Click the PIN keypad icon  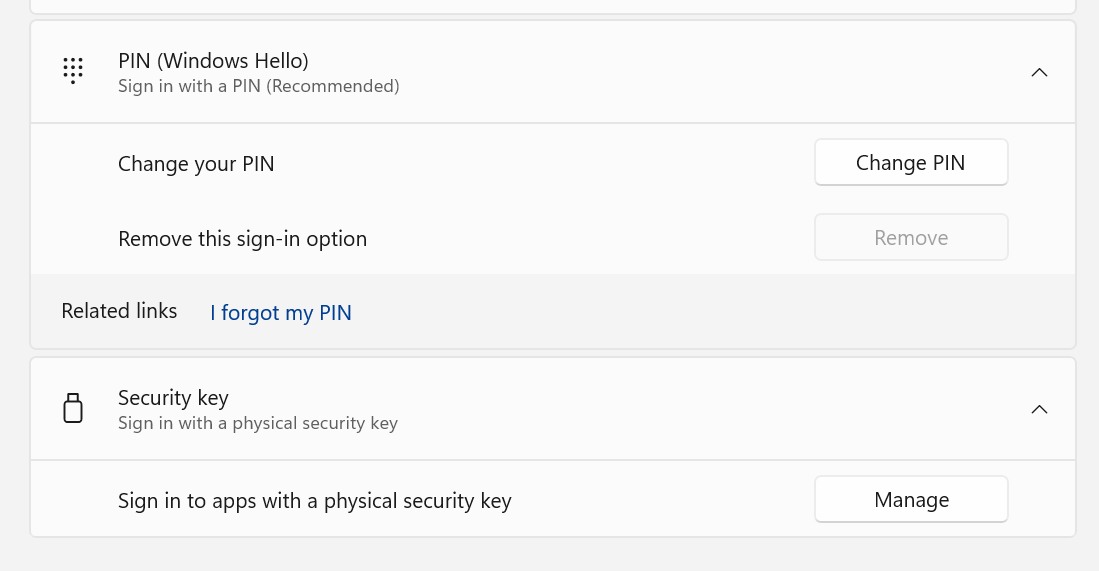pyautogui.click(x=73, y=71)
